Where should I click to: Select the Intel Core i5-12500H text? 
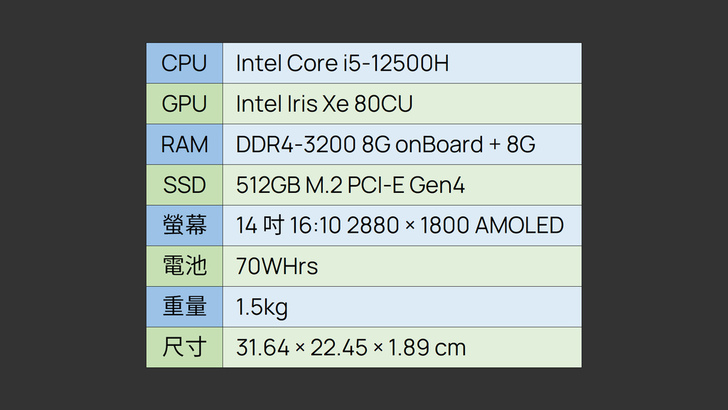[342, 63]
